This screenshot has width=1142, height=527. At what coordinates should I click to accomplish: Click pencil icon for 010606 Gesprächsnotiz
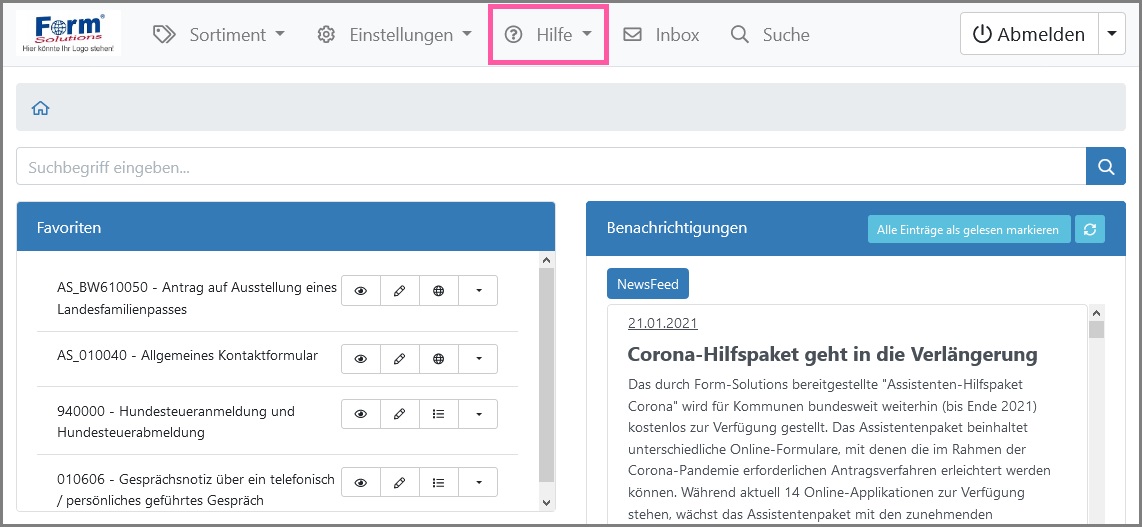tap(399, 483)
